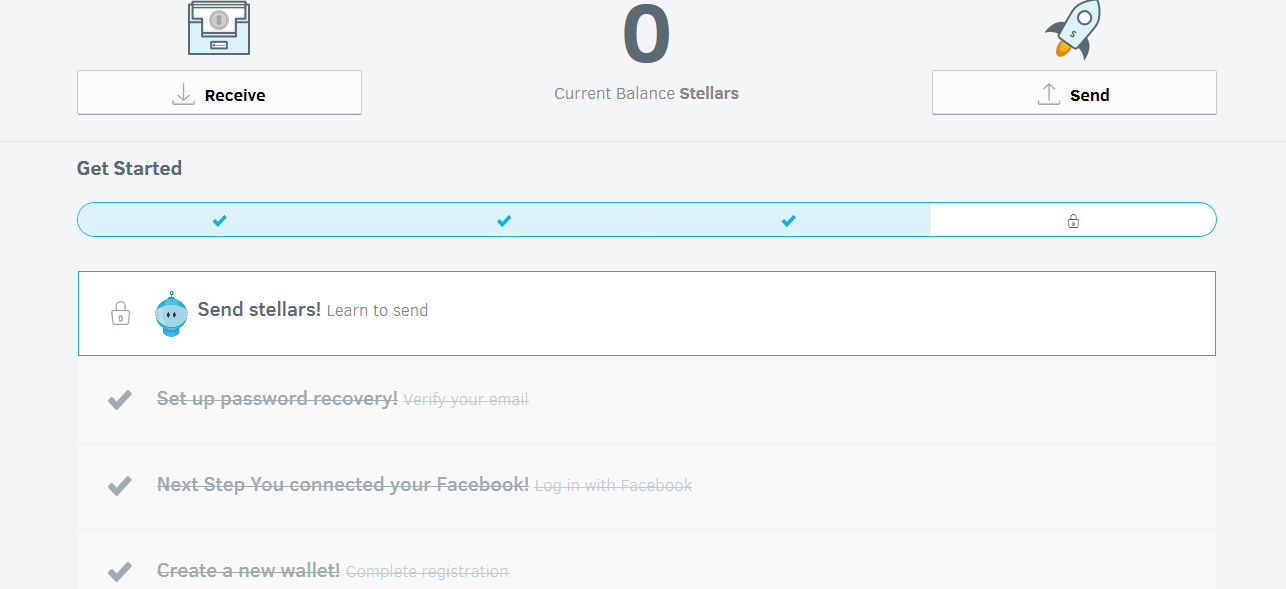This screenshot has height=589, width=1286.
Task: Click the zero Current Balance number
Action: tap(646, 36)
